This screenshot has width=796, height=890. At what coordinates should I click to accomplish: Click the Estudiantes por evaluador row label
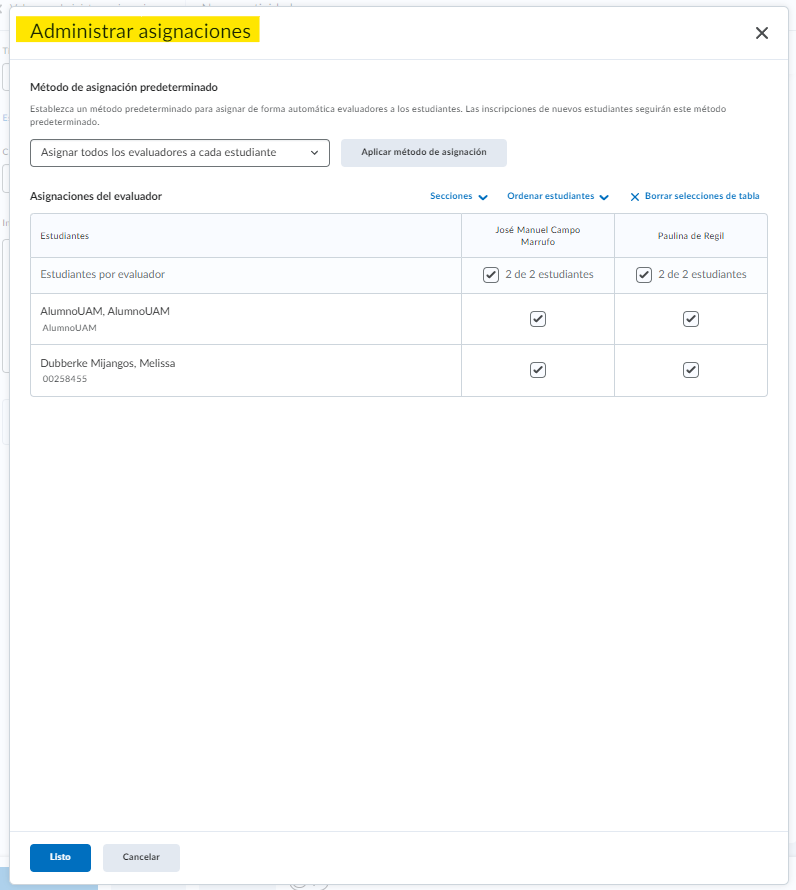(x=102, y=274)
